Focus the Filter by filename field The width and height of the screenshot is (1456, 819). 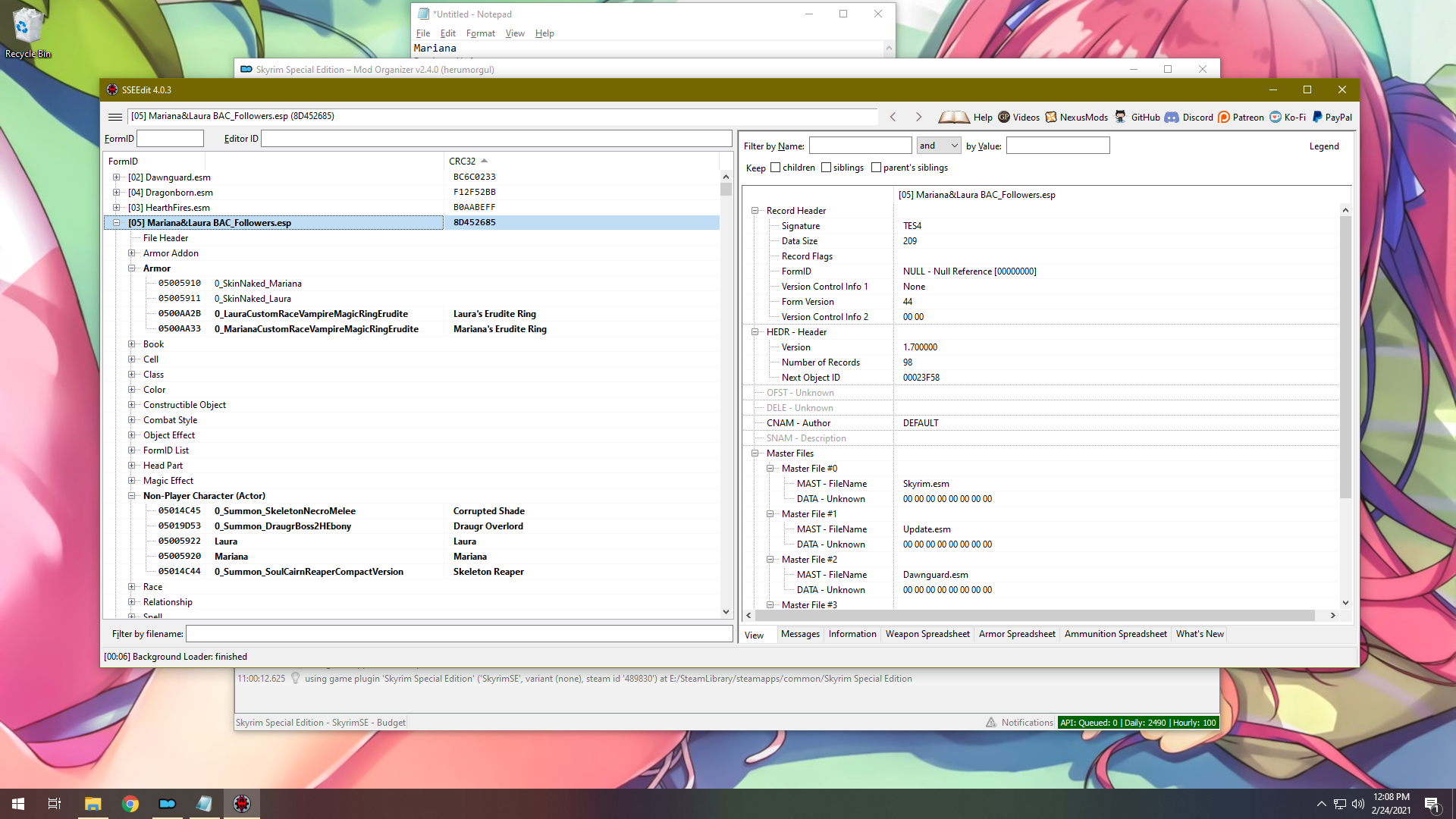click(460, 634)
